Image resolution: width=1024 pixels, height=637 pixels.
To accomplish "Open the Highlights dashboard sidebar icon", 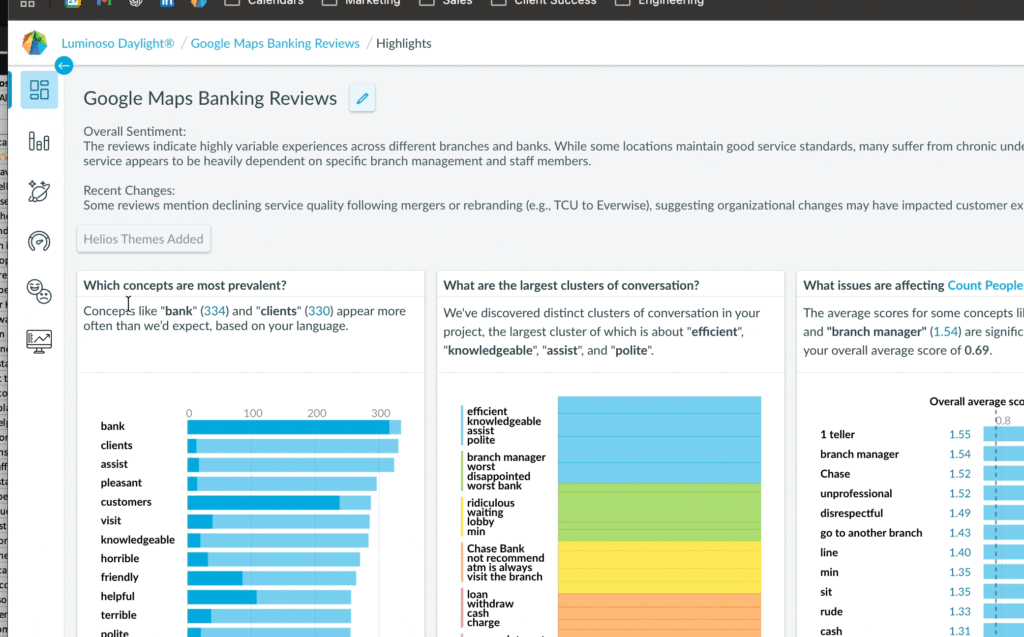I will coord(39,91).
